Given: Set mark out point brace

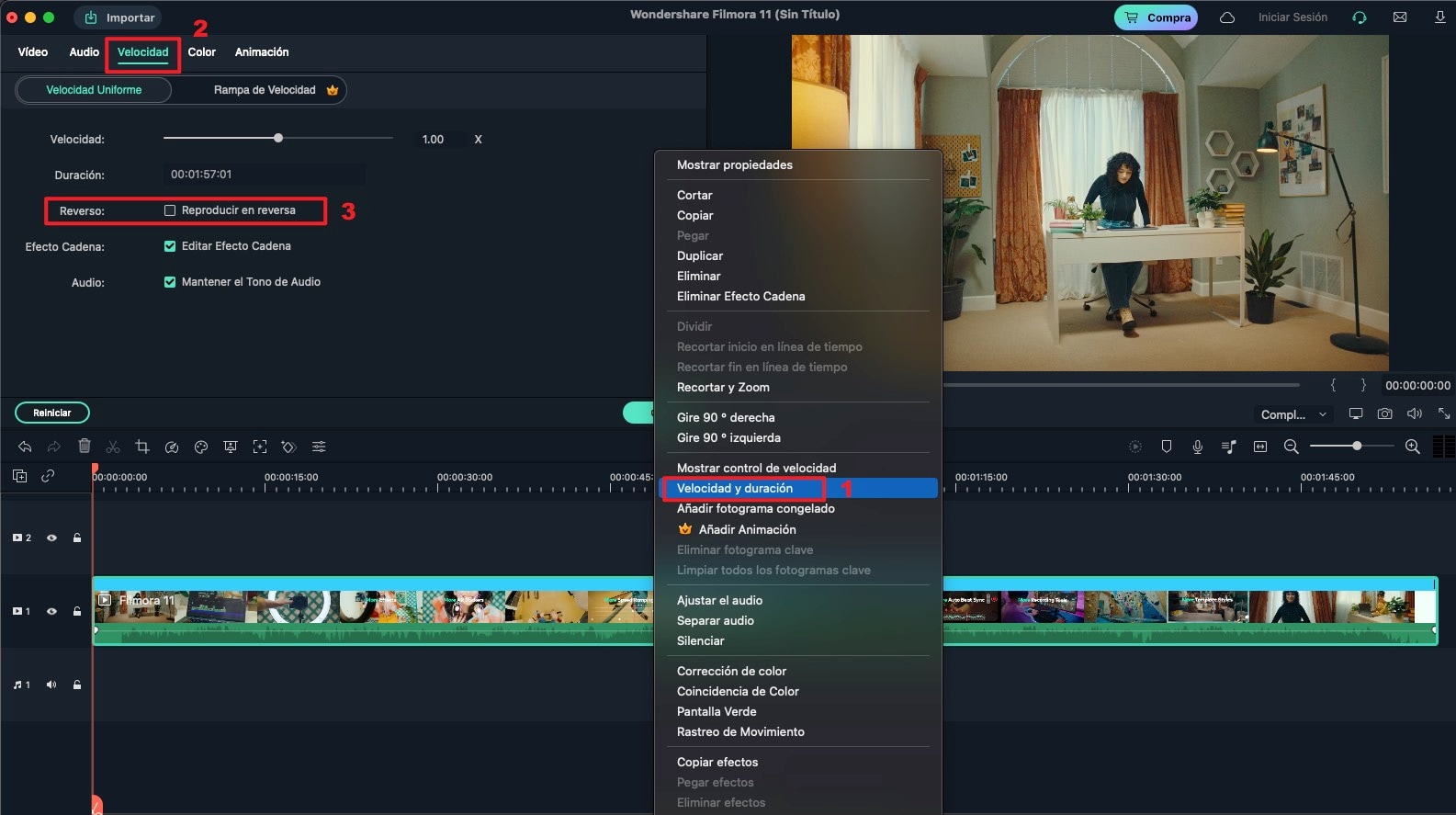Looking at the screenshot, I should [x=1363, y=385].
